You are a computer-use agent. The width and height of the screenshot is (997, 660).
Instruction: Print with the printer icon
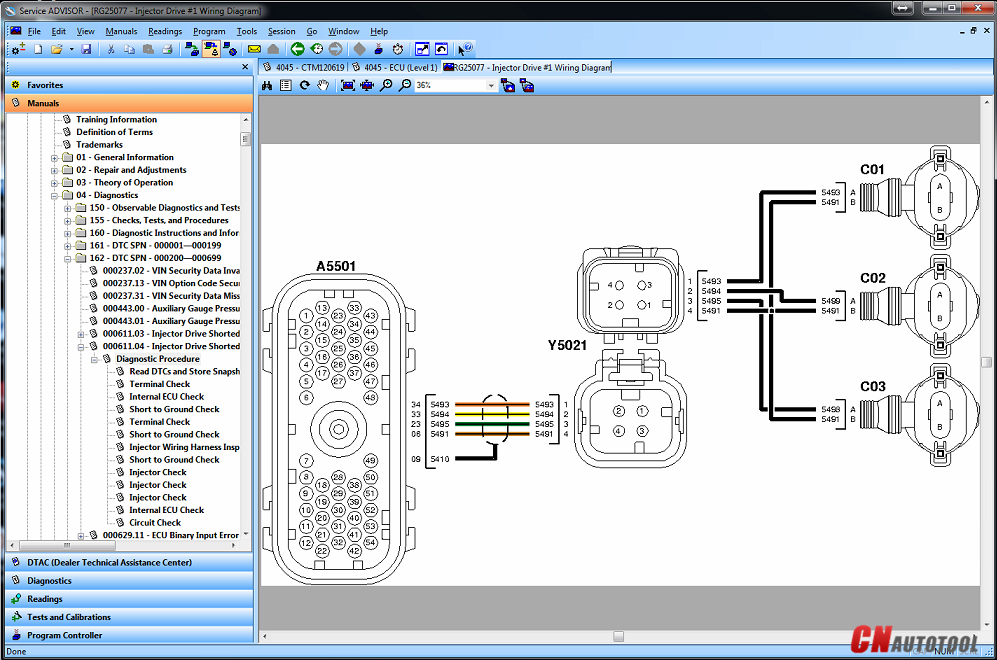(167, 49)
